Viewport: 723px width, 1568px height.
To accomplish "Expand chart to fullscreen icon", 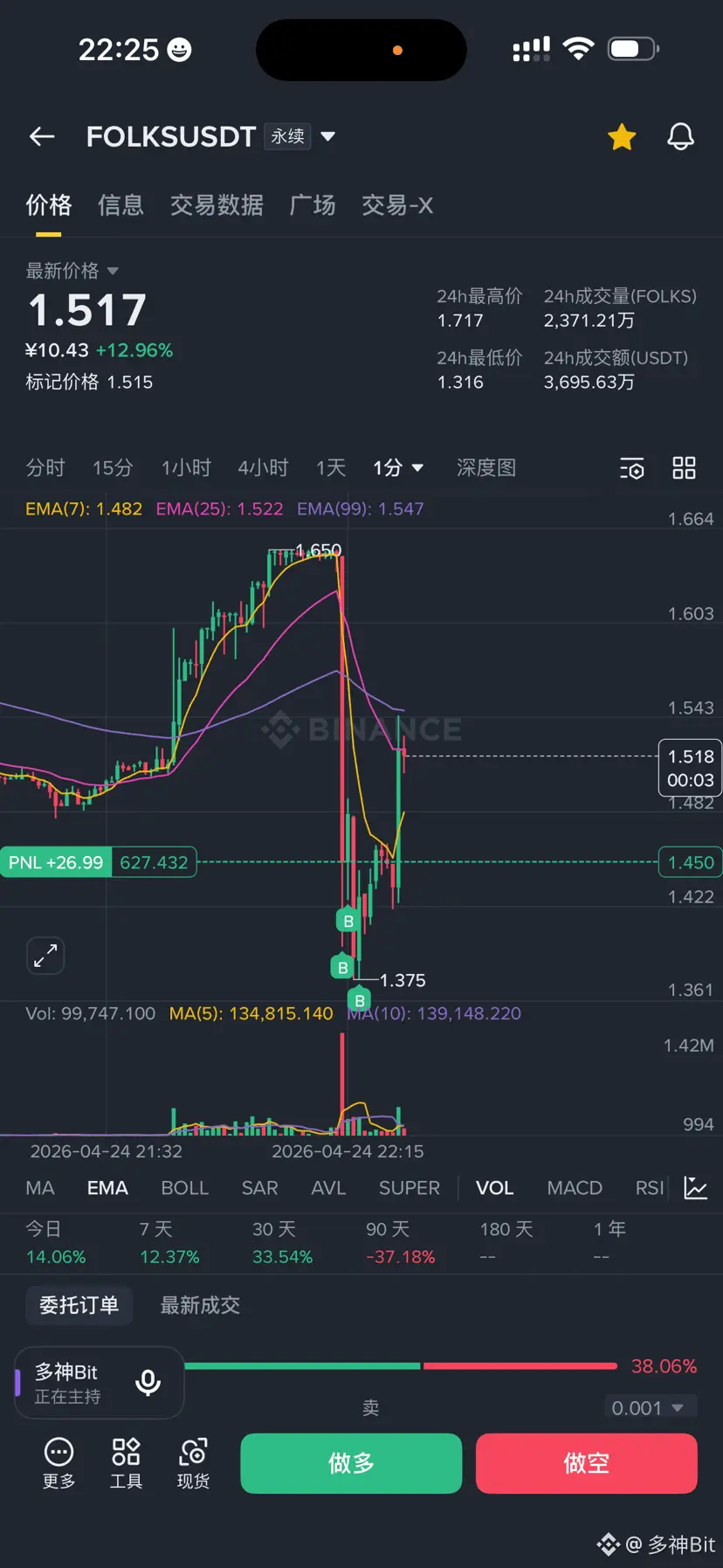I will 45,955.
